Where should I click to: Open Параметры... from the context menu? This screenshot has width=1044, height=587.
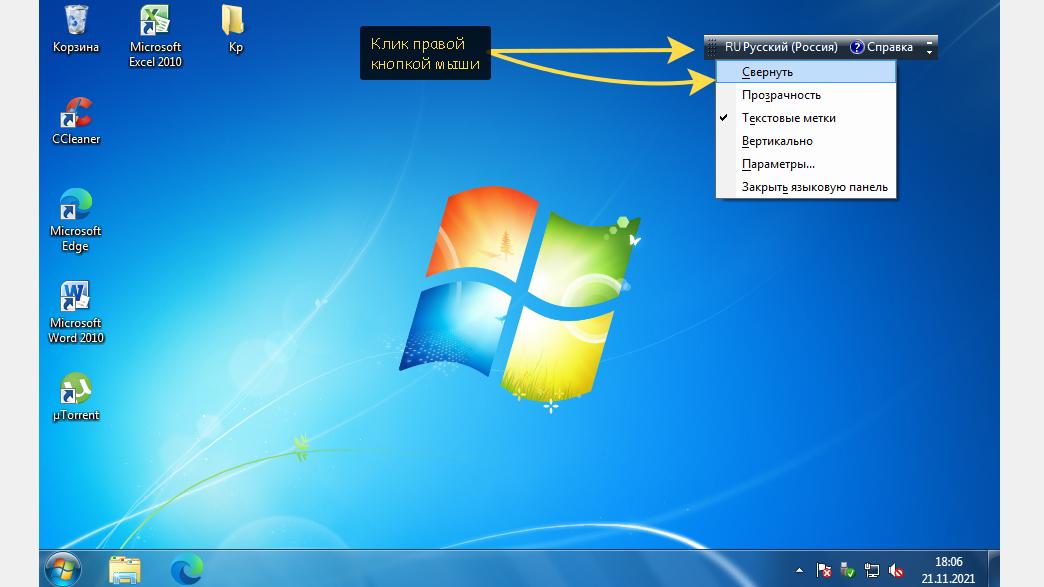806,164
